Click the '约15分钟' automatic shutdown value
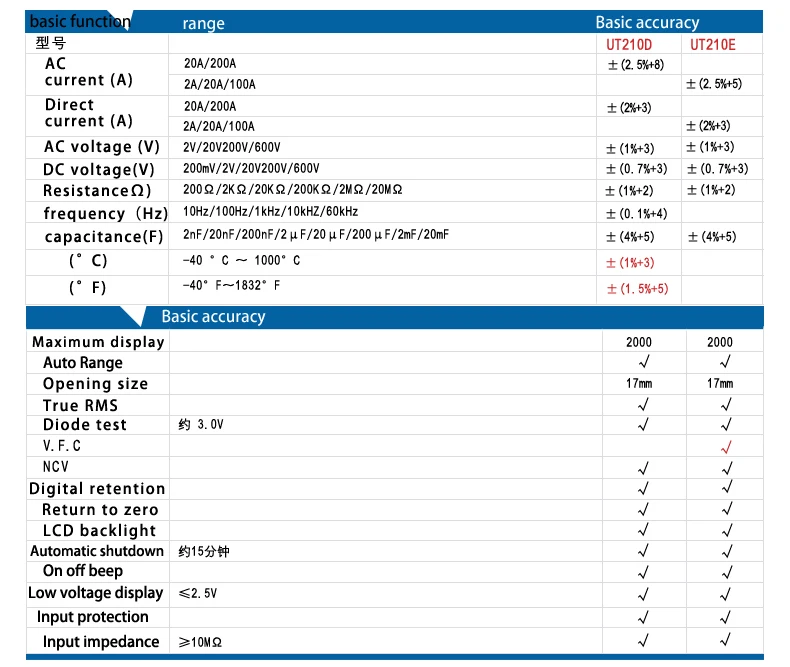 (204, 552)
